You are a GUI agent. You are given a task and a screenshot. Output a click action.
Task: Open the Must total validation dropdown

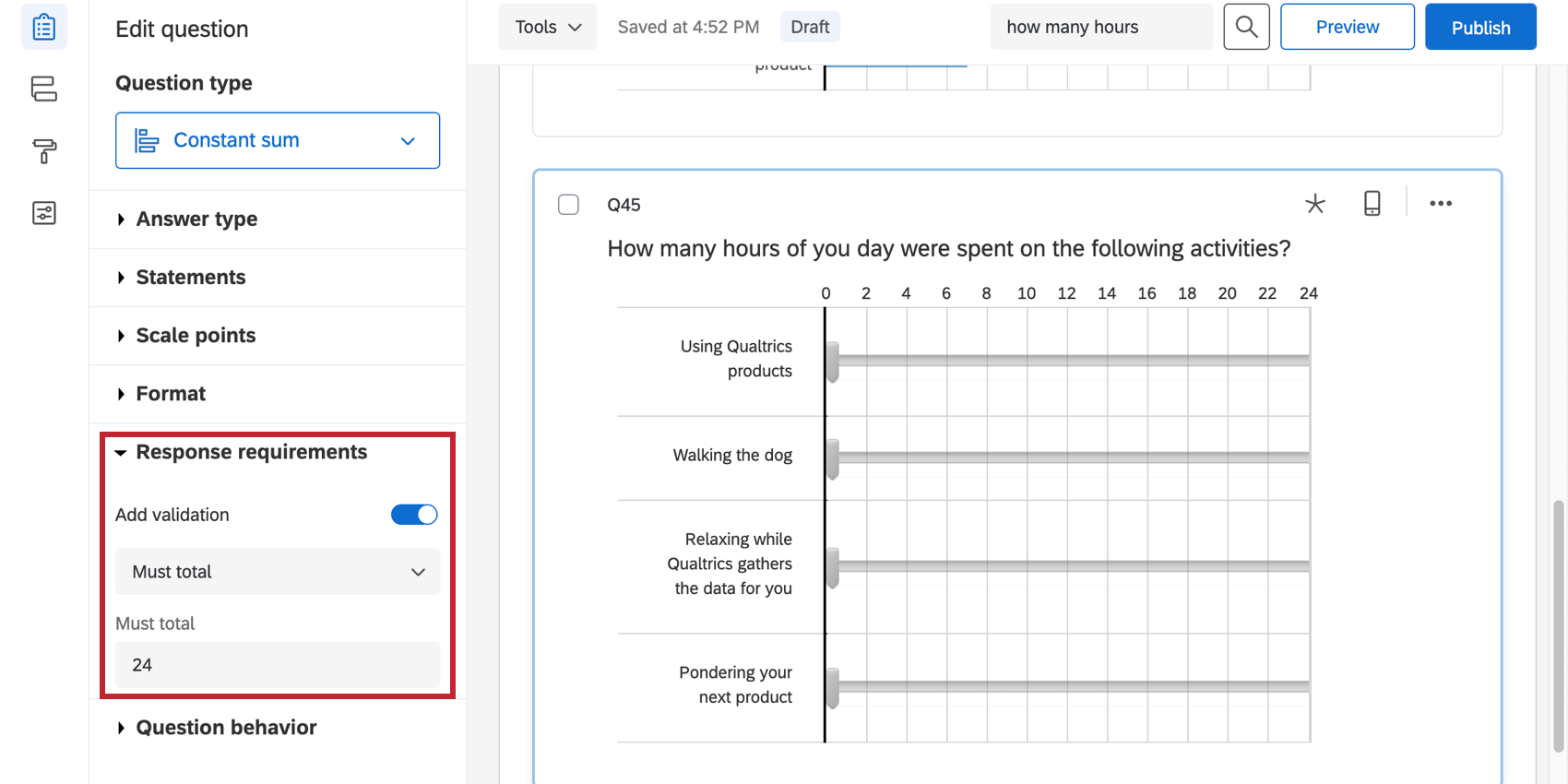pos(277,572)
